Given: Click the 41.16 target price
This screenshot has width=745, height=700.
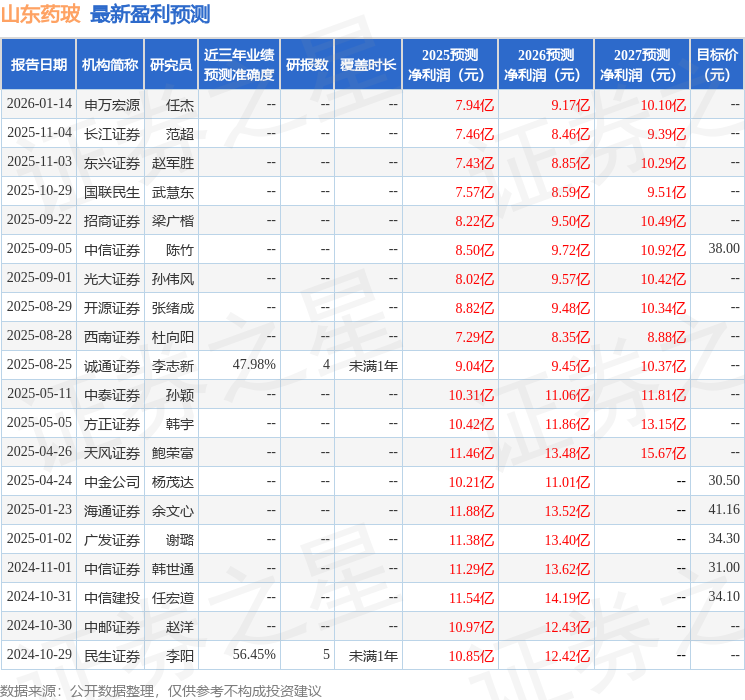Looking at the screenshot, I should 724,509.
